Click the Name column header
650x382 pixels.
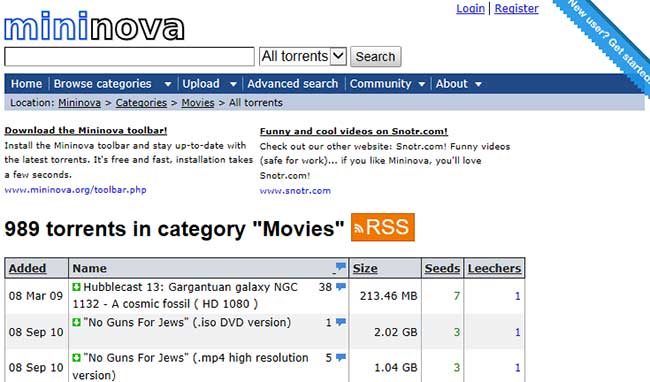coord(90,268)
